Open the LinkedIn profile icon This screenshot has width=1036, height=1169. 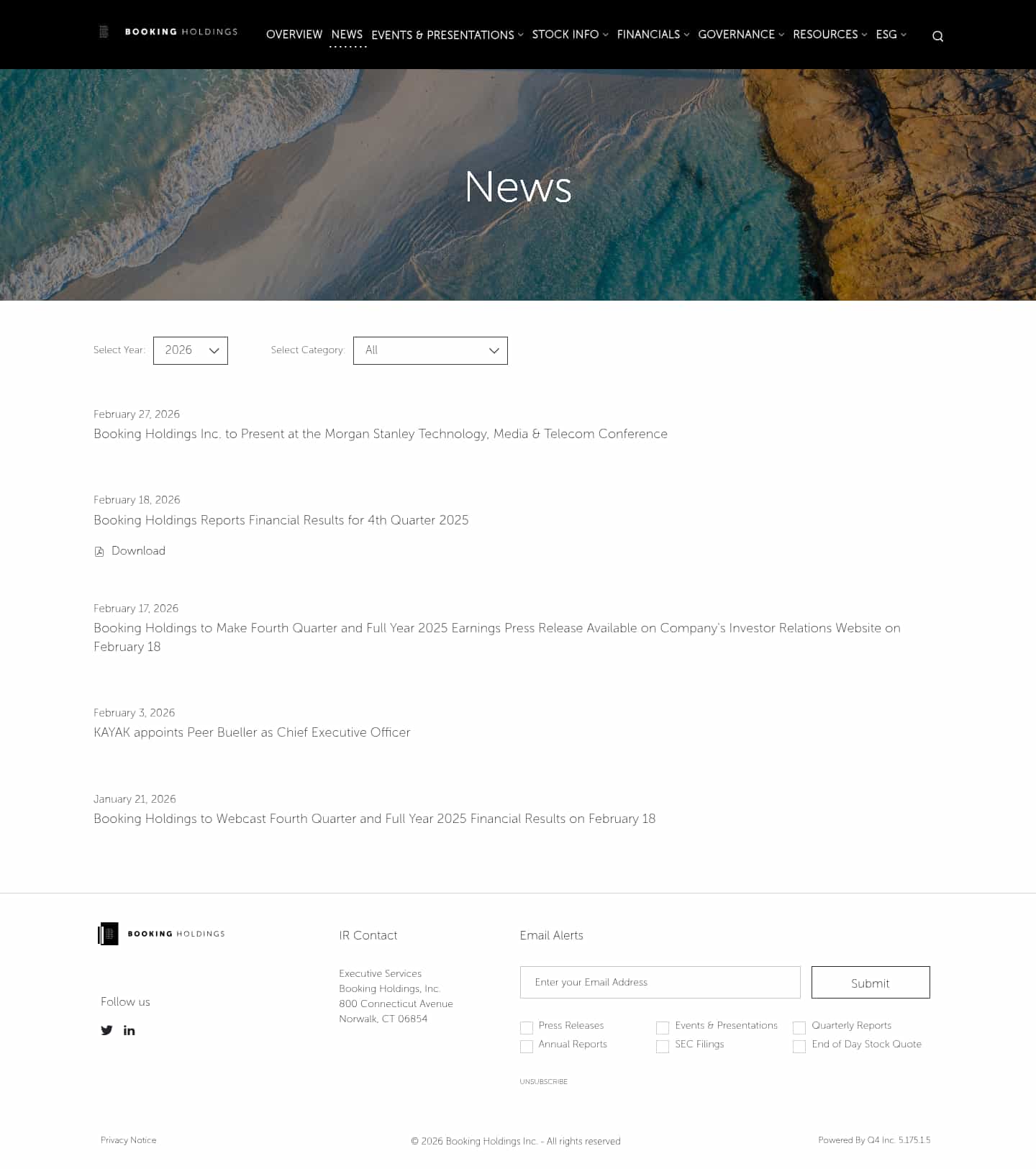[x=129, y=1030]
